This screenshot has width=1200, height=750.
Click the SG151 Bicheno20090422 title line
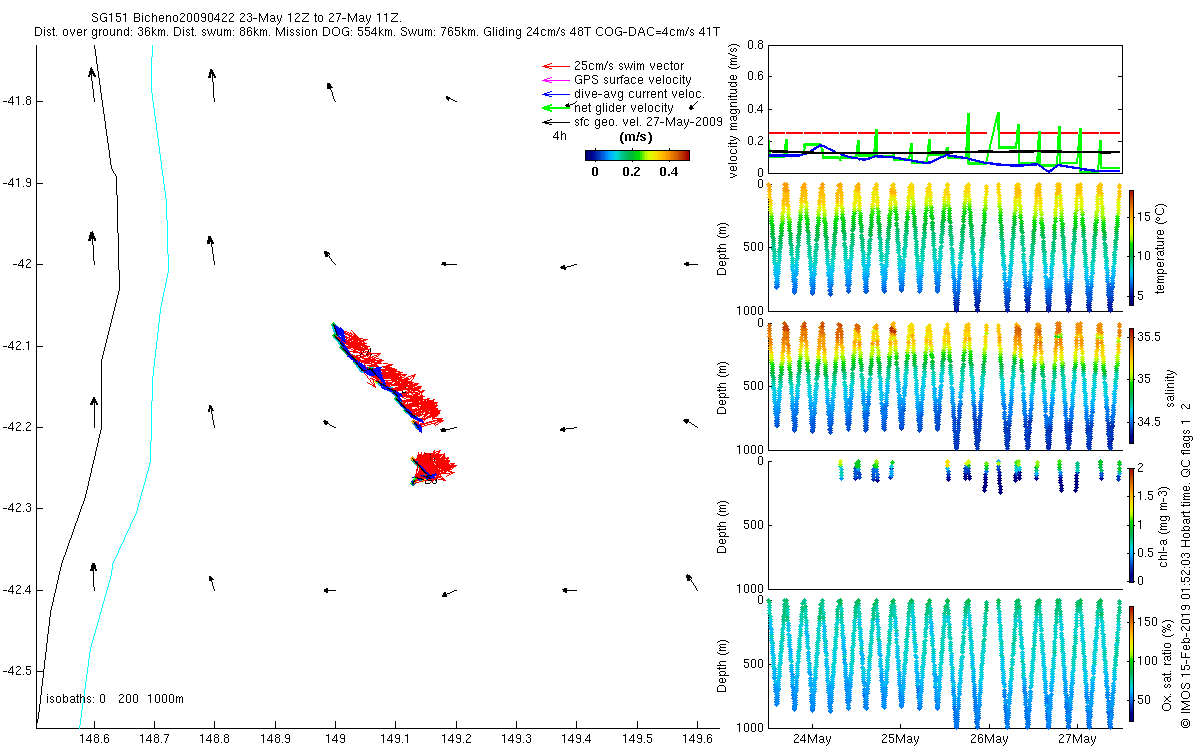pos(245,18)
